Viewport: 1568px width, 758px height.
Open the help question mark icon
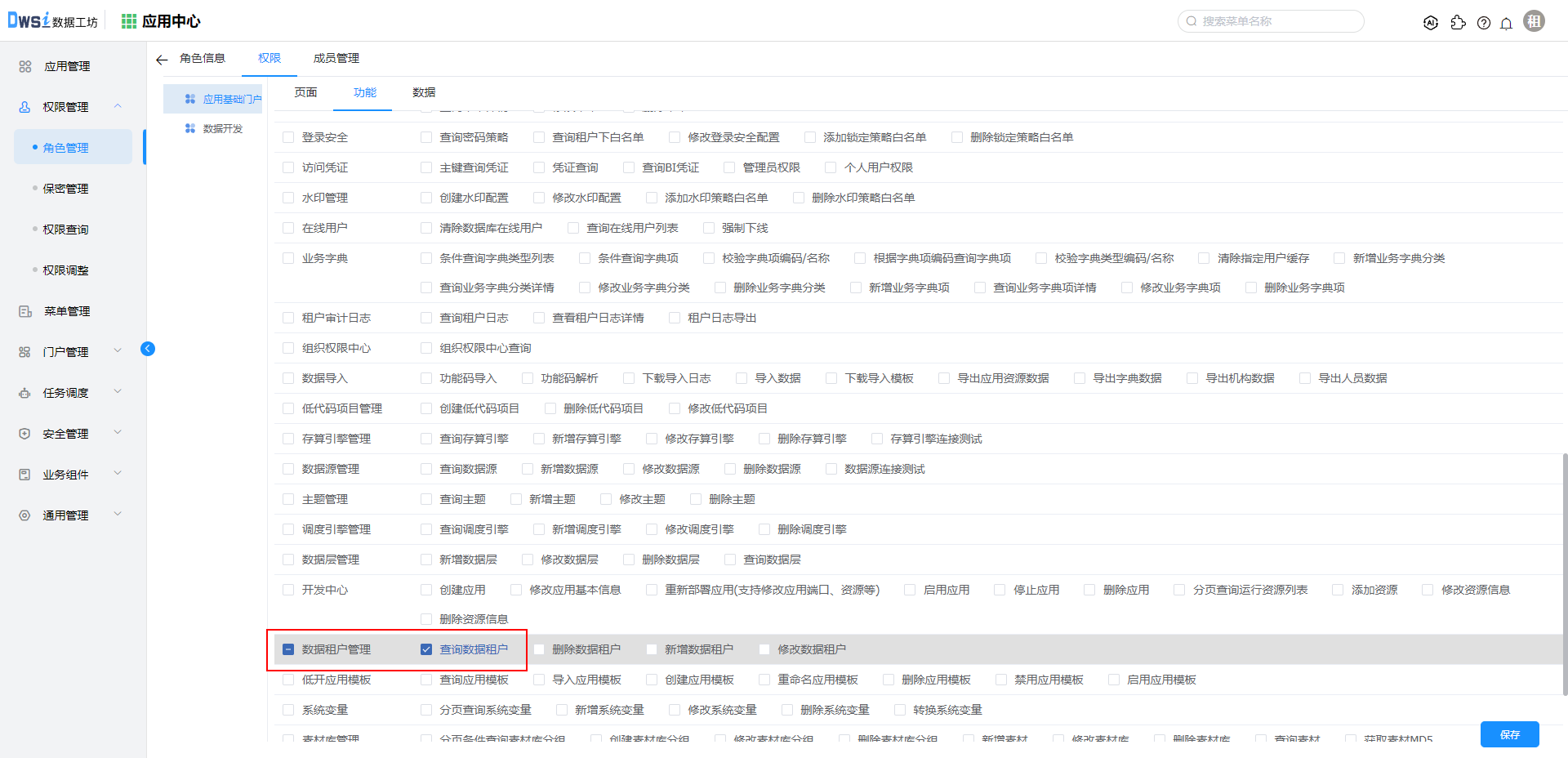(1483, 23)
